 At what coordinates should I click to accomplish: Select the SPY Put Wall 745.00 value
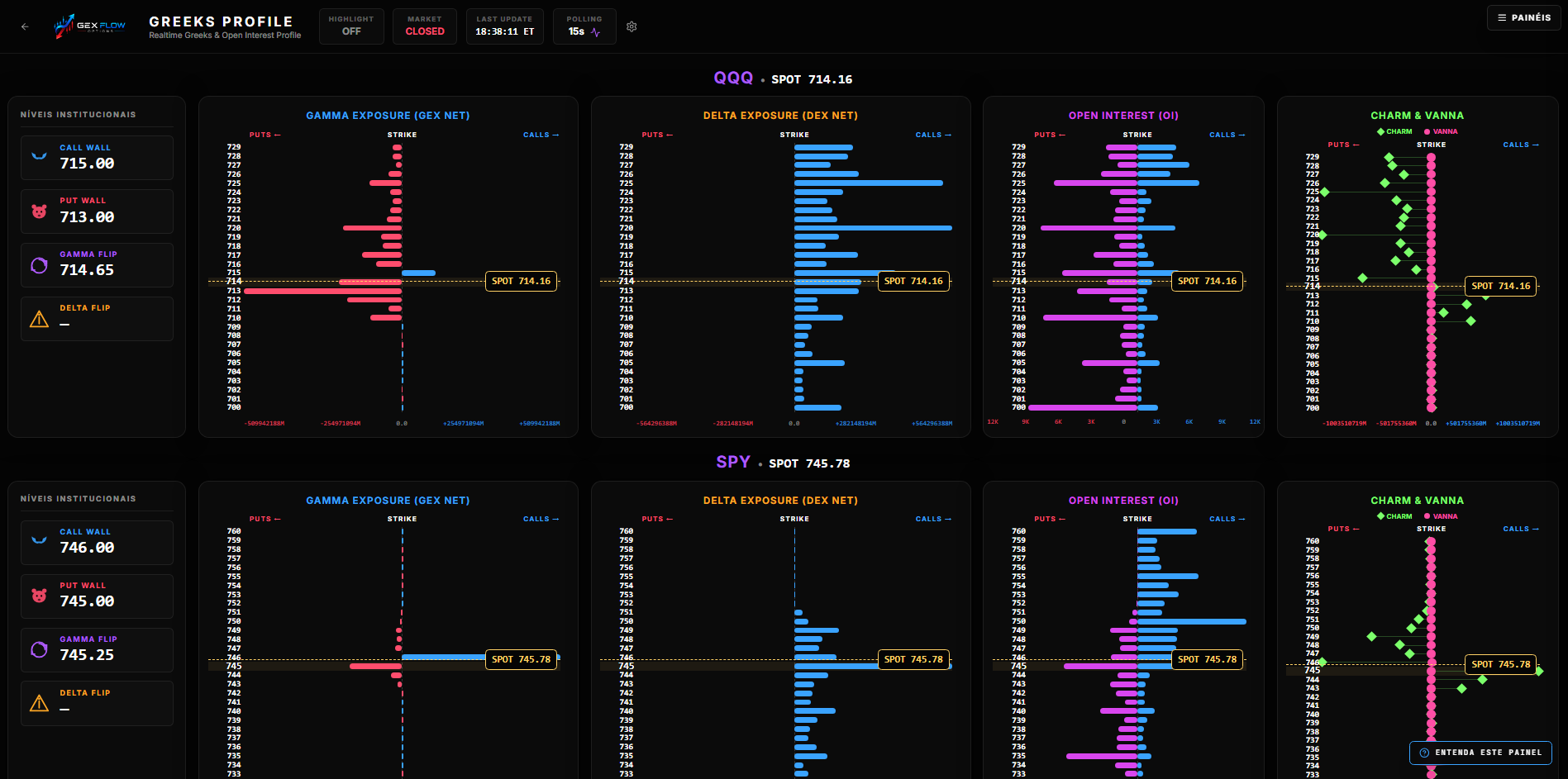tap(87, 601)
